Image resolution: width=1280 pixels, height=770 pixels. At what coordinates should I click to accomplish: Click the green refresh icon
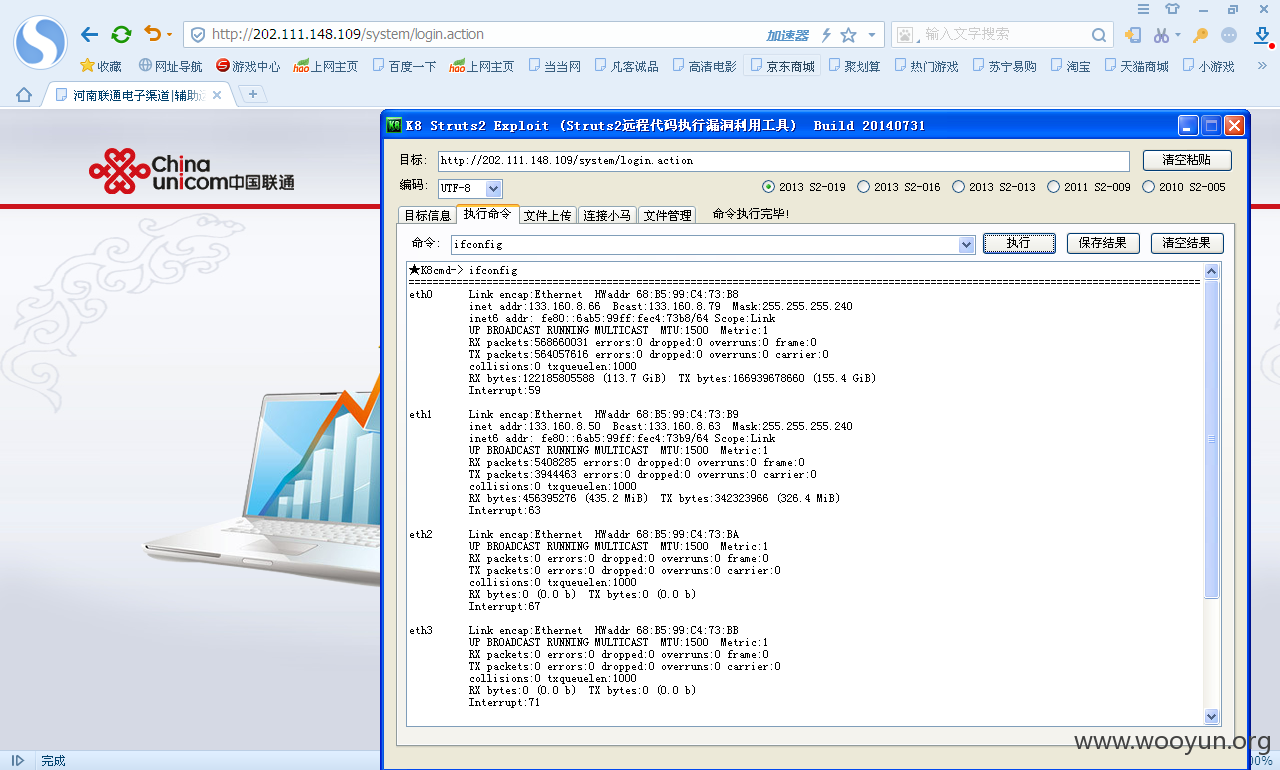121,35
